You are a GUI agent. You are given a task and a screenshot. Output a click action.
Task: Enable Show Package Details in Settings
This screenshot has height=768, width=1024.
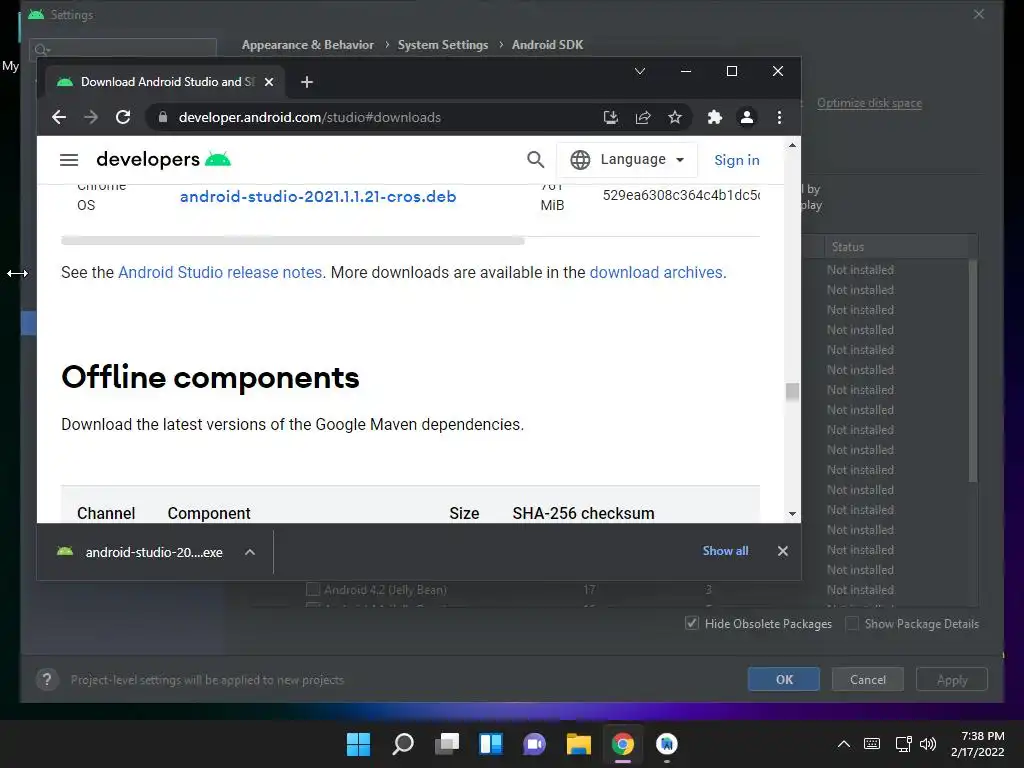click(852, 624)
